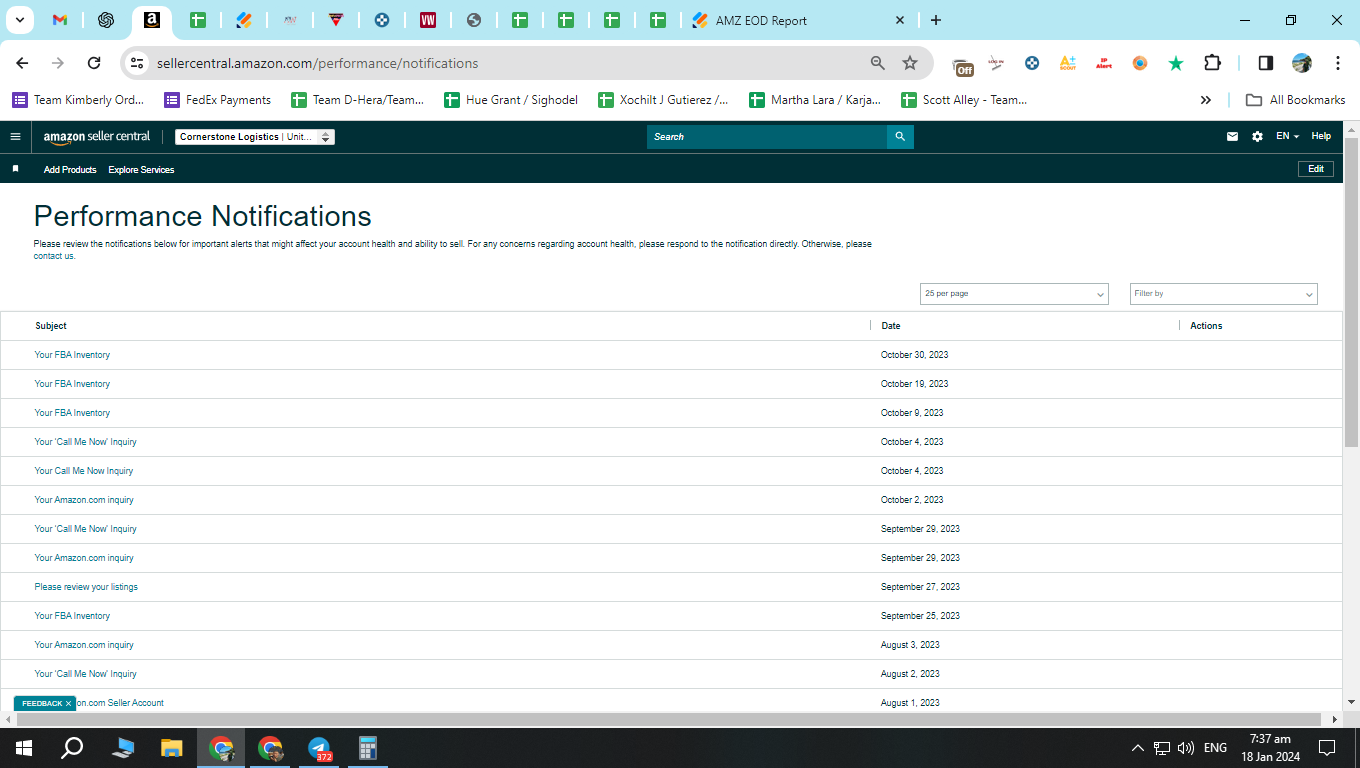Close the AMZ EOD Report tab
The height and width of the screenshot is (768, 1360).
(900, 20)
